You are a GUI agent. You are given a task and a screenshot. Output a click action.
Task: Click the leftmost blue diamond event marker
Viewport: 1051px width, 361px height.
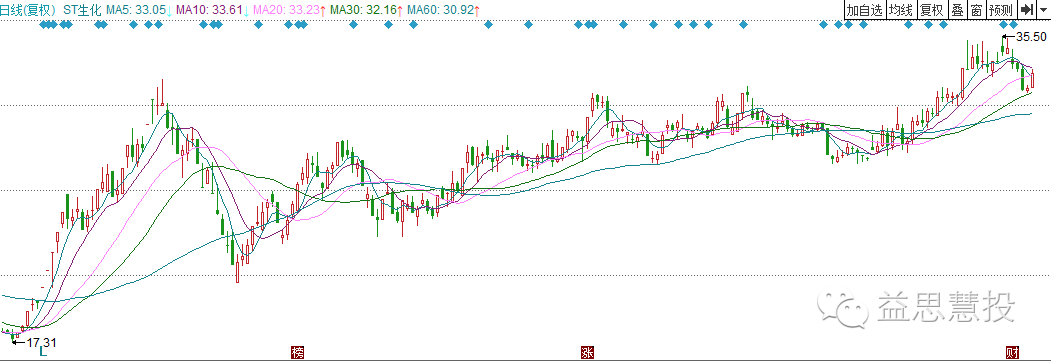43,25
